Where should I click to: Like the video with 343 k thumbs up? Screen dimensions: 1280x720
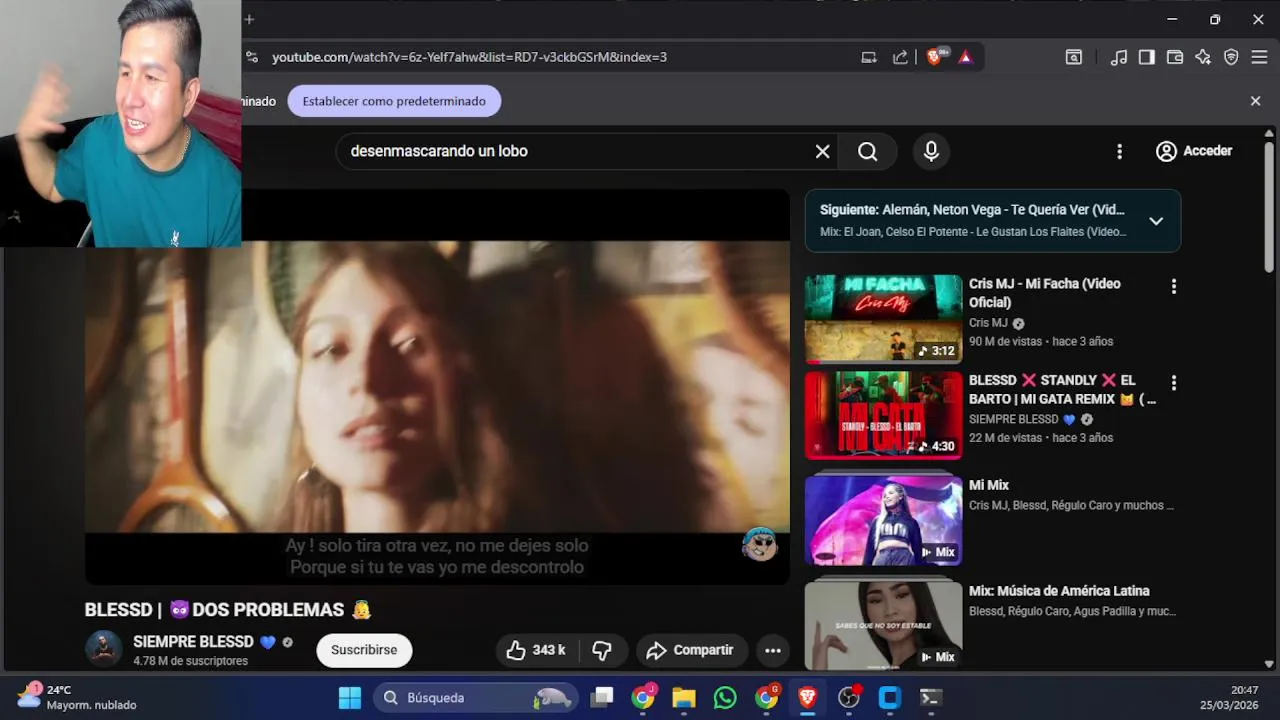535,650
